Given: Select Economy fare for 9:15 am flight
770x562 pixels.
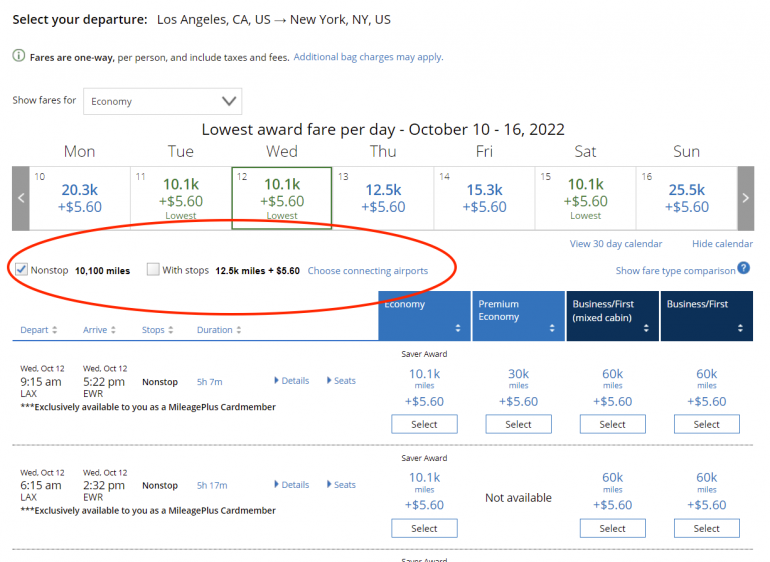Looking at the screenshot, I should pyautogui.click(x=424, y=424).
